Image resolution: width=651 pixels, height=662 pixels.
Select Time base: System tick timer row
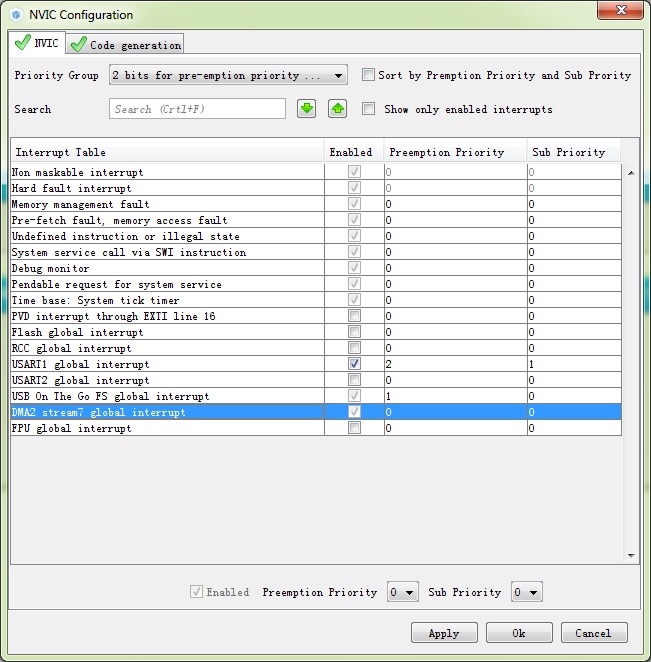coord(316,300)
